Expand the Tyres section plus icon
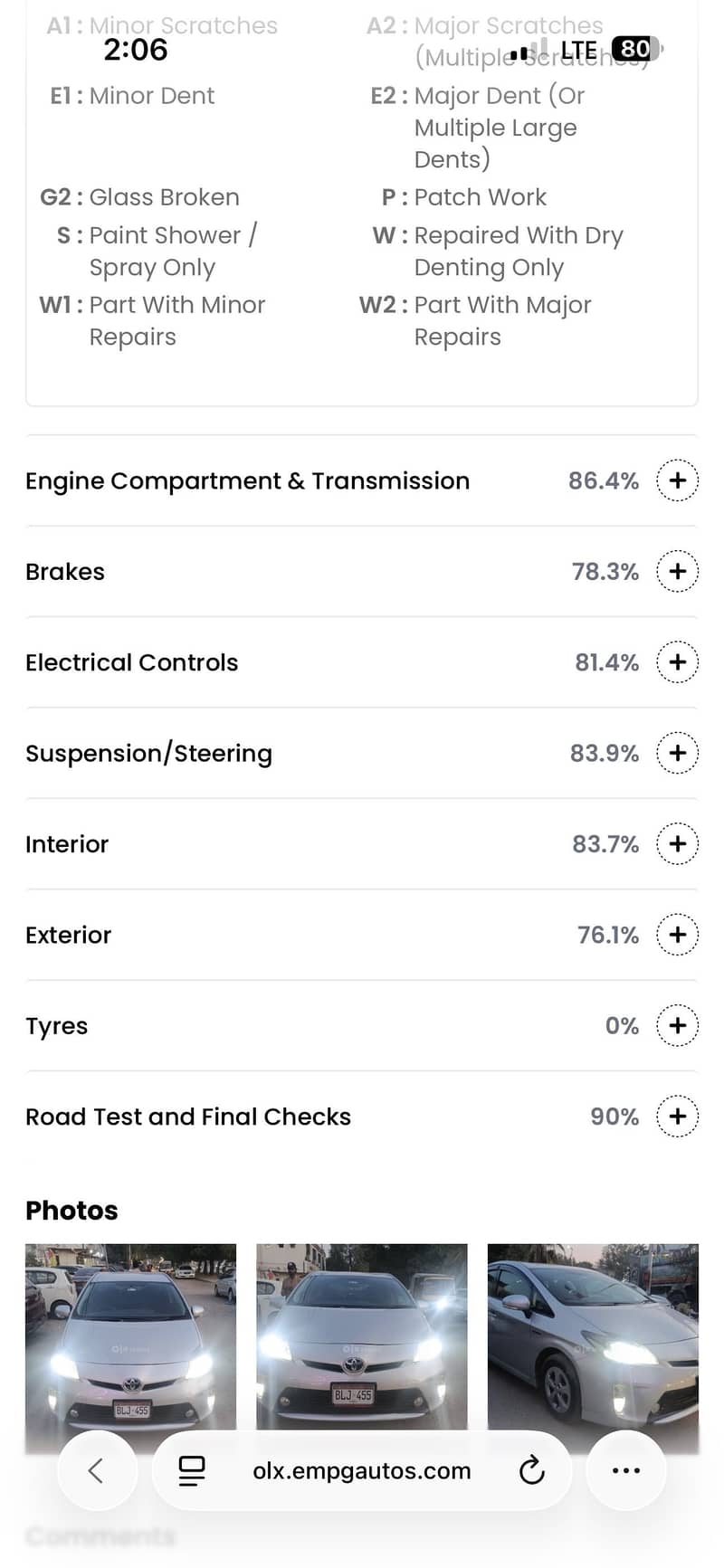The image size is (724, 1568). click(677, 1026)
